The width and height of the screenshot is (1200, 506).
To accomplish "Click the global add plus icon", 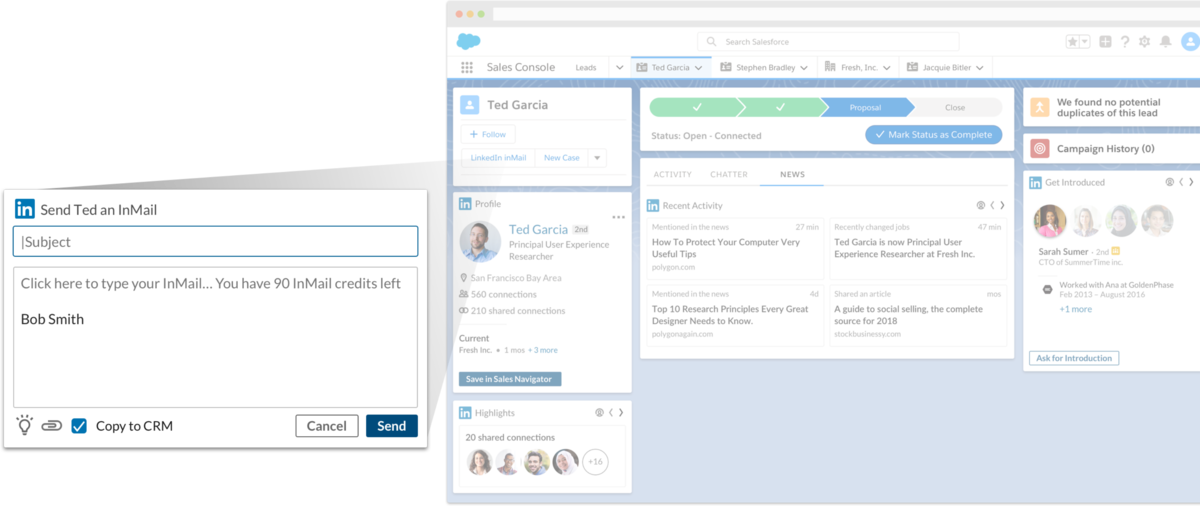I will (1105, 42).
